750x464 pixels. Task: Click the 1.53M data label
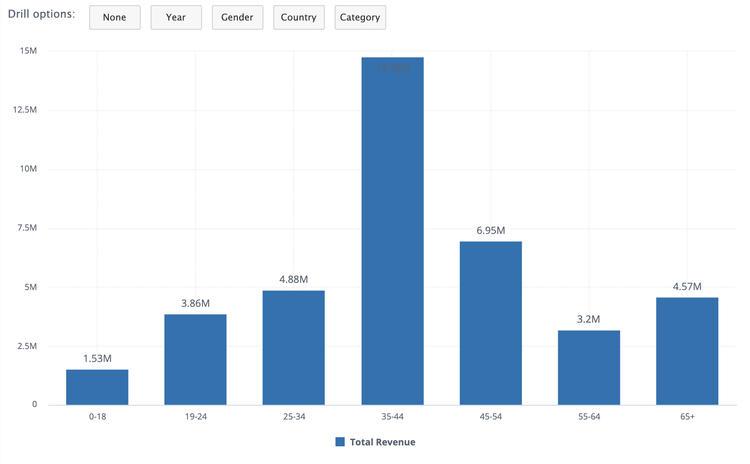click(x=97, y=358)
